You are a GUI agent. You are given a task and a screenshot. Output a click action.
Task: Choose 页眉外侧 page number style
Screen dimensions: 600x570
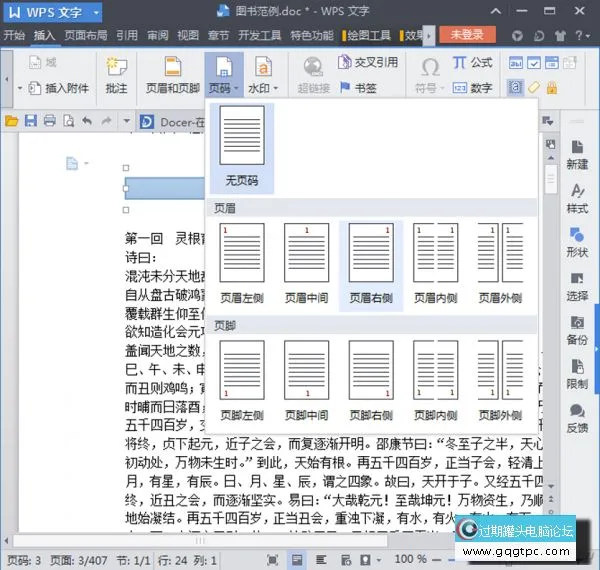(500, 265)
